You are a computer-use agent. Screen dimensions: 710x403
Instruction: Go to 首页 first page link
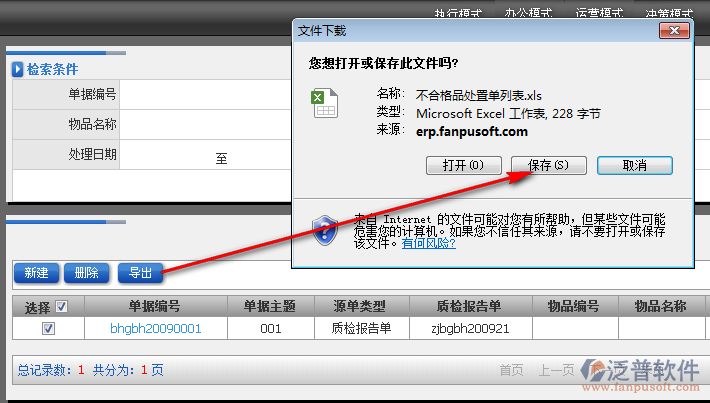coord(511,370)
